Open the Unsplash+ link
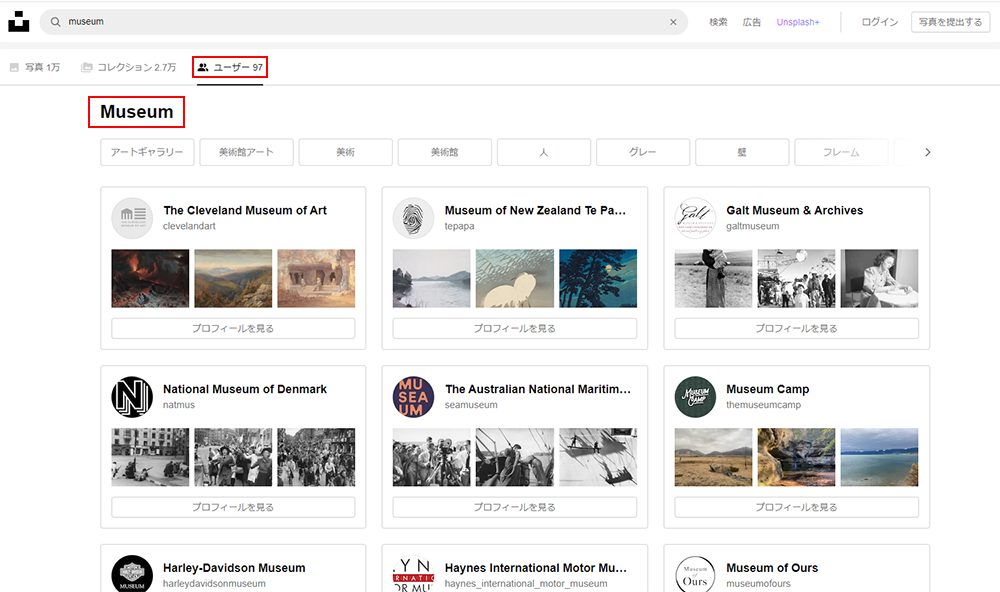This screenshot has width=1000, height=592. tap(798, 22)
